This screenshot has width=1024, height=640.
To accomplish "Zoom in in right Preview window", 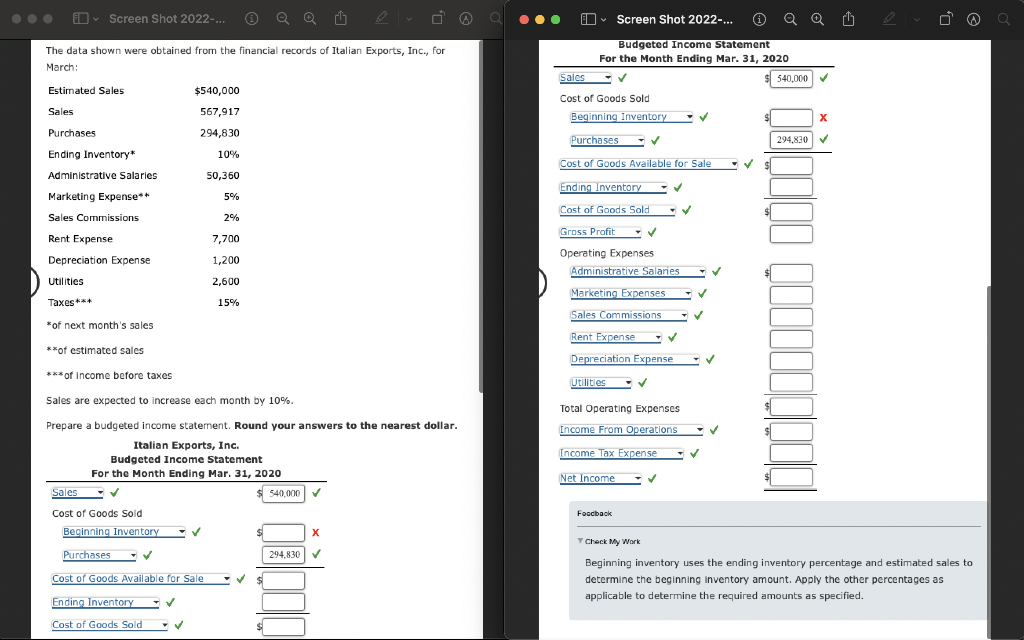I will tap(818, 20).
